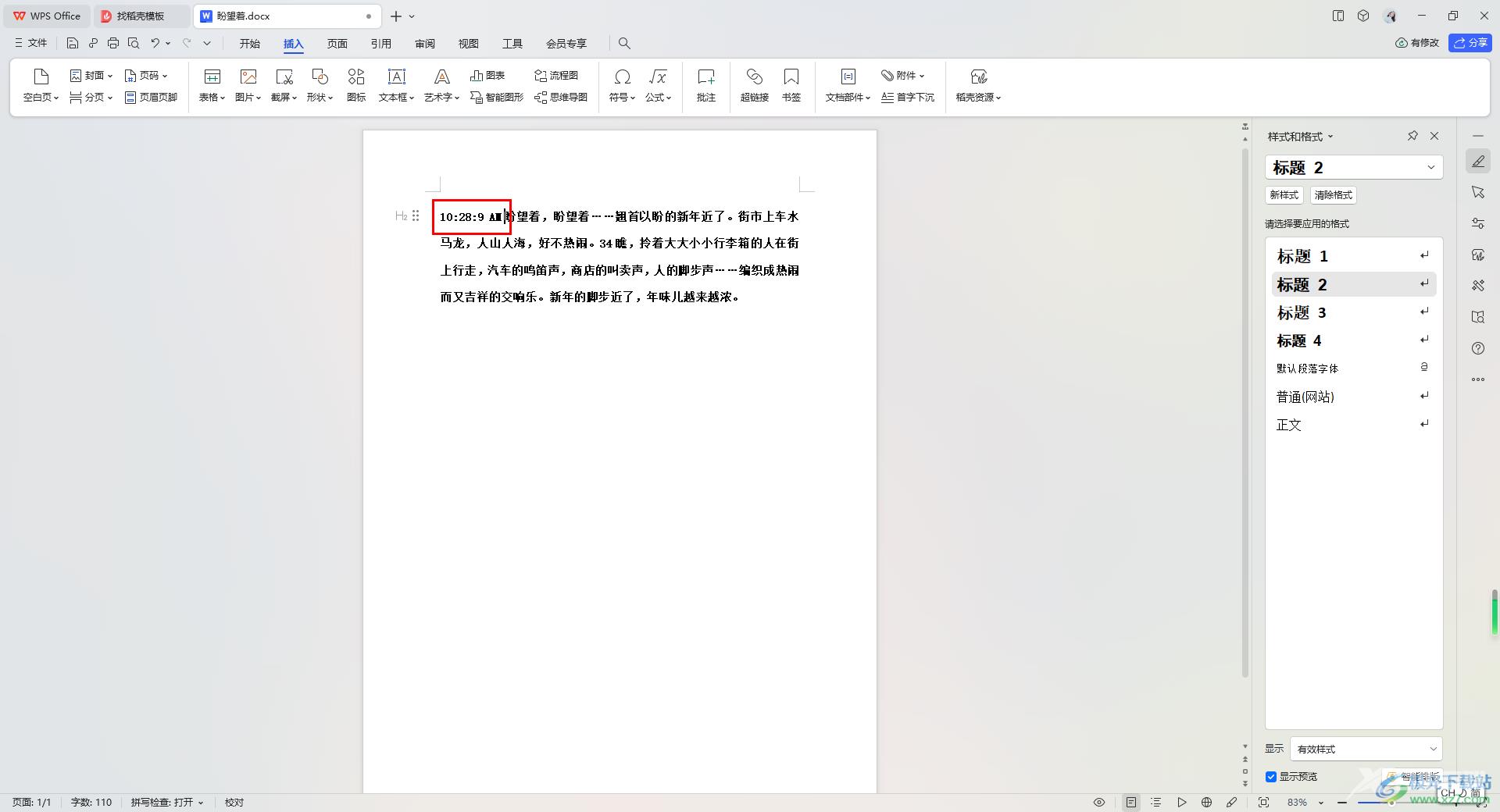Add a comment (批注)

[706, 85]
